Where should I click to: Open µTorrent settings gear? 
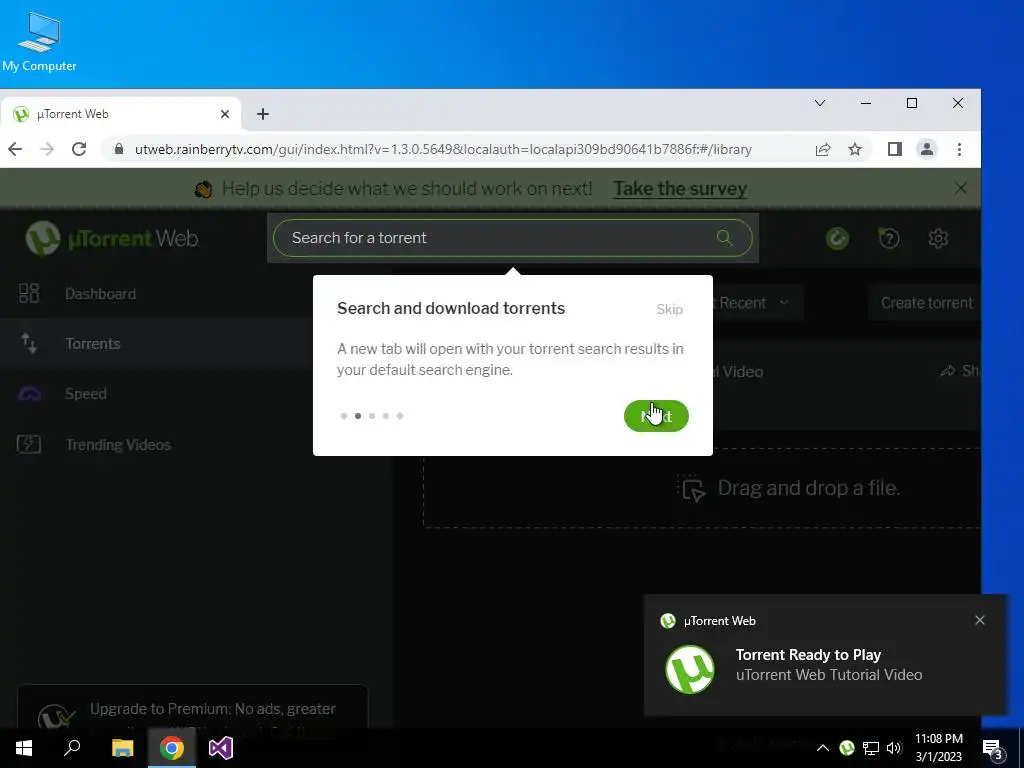point(938,238)
